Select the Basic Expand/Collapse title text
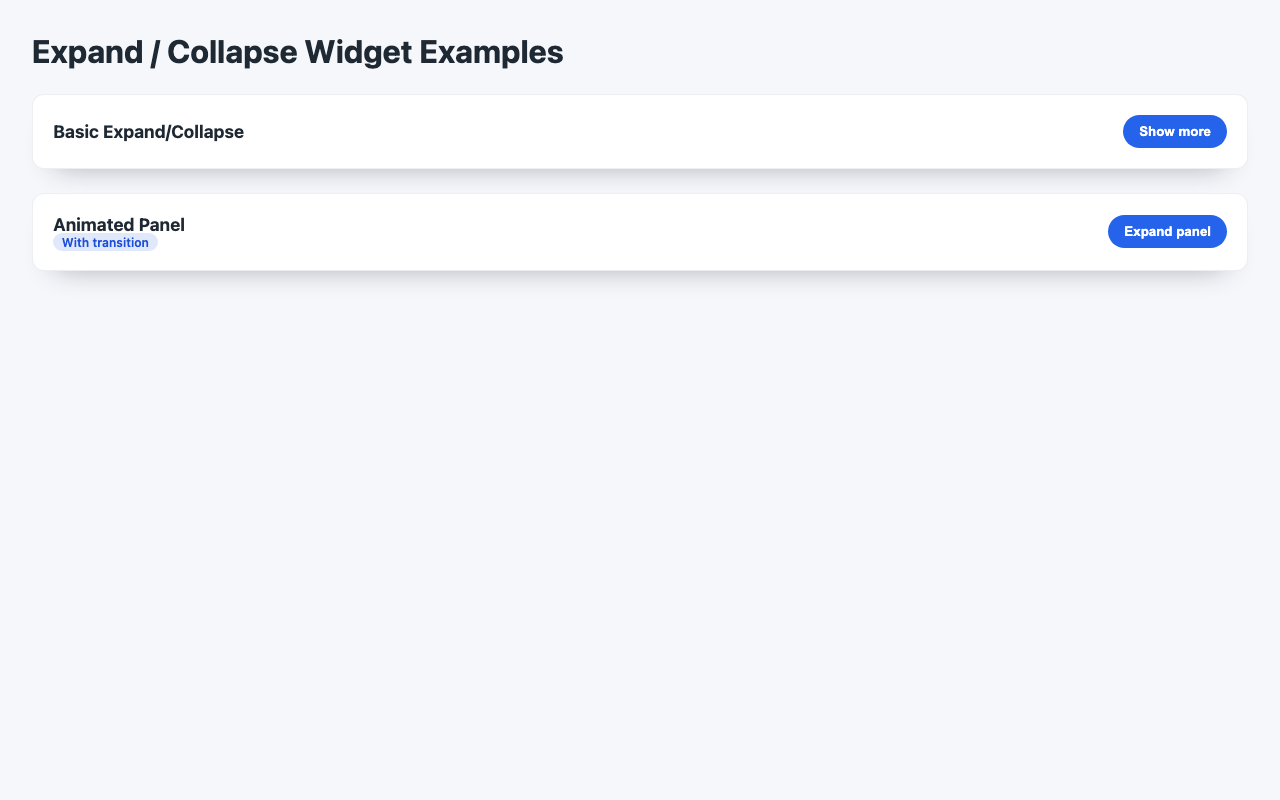This screenshot has height=800, width=1280. tap(148, 131)
